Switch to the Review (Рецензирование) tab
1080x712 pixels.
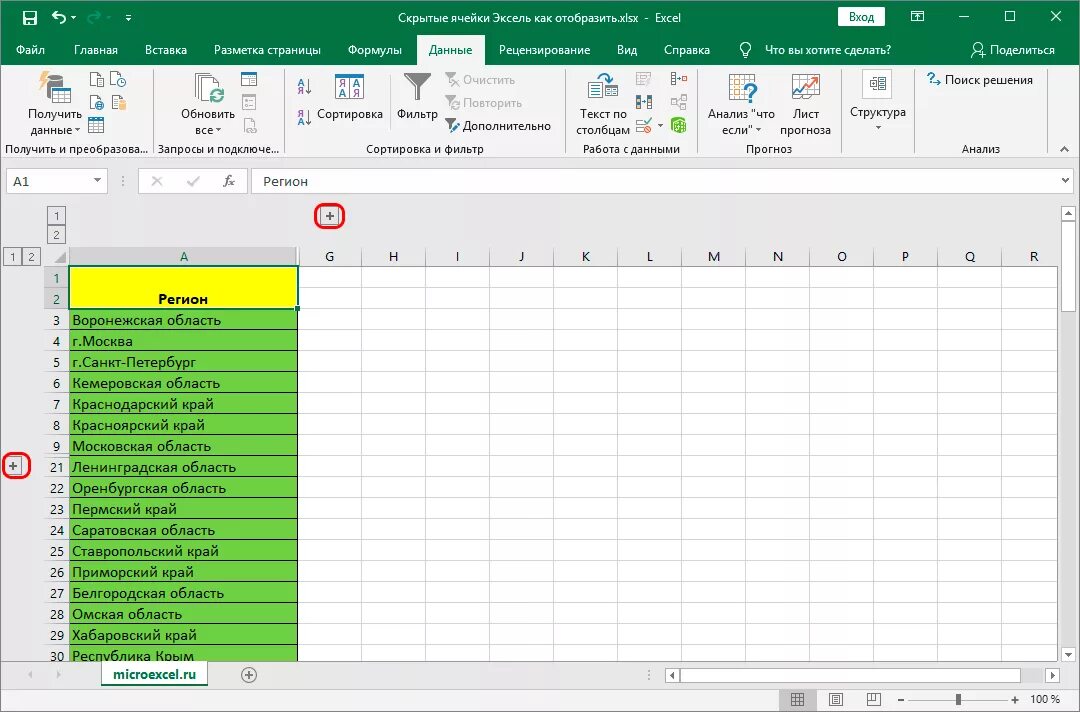tap(544, 50)
